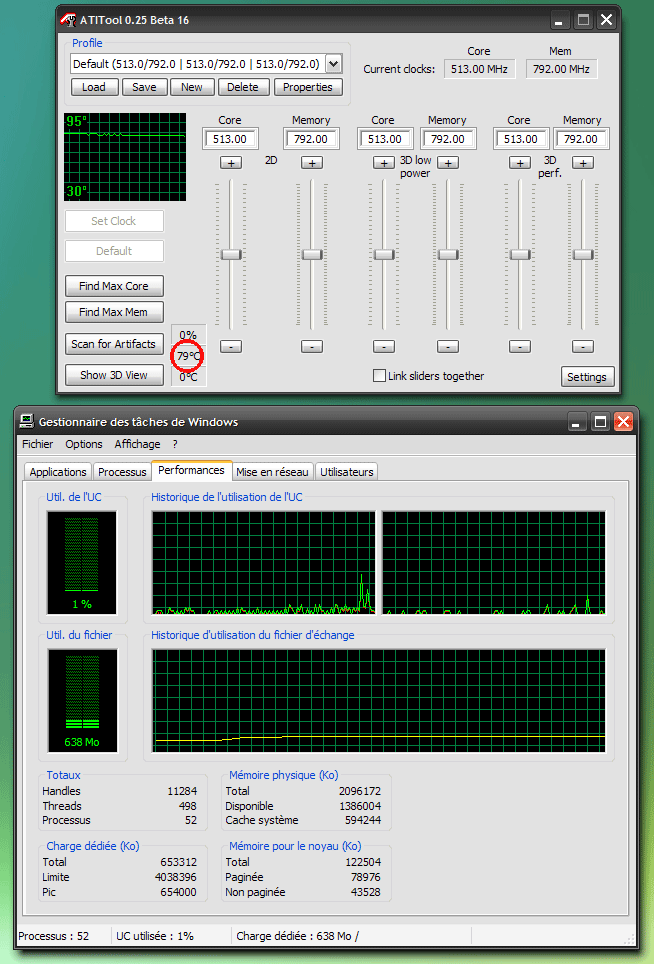Click the 3D perf. Core slider handle
654x964 pixels.
pos(519,254)
